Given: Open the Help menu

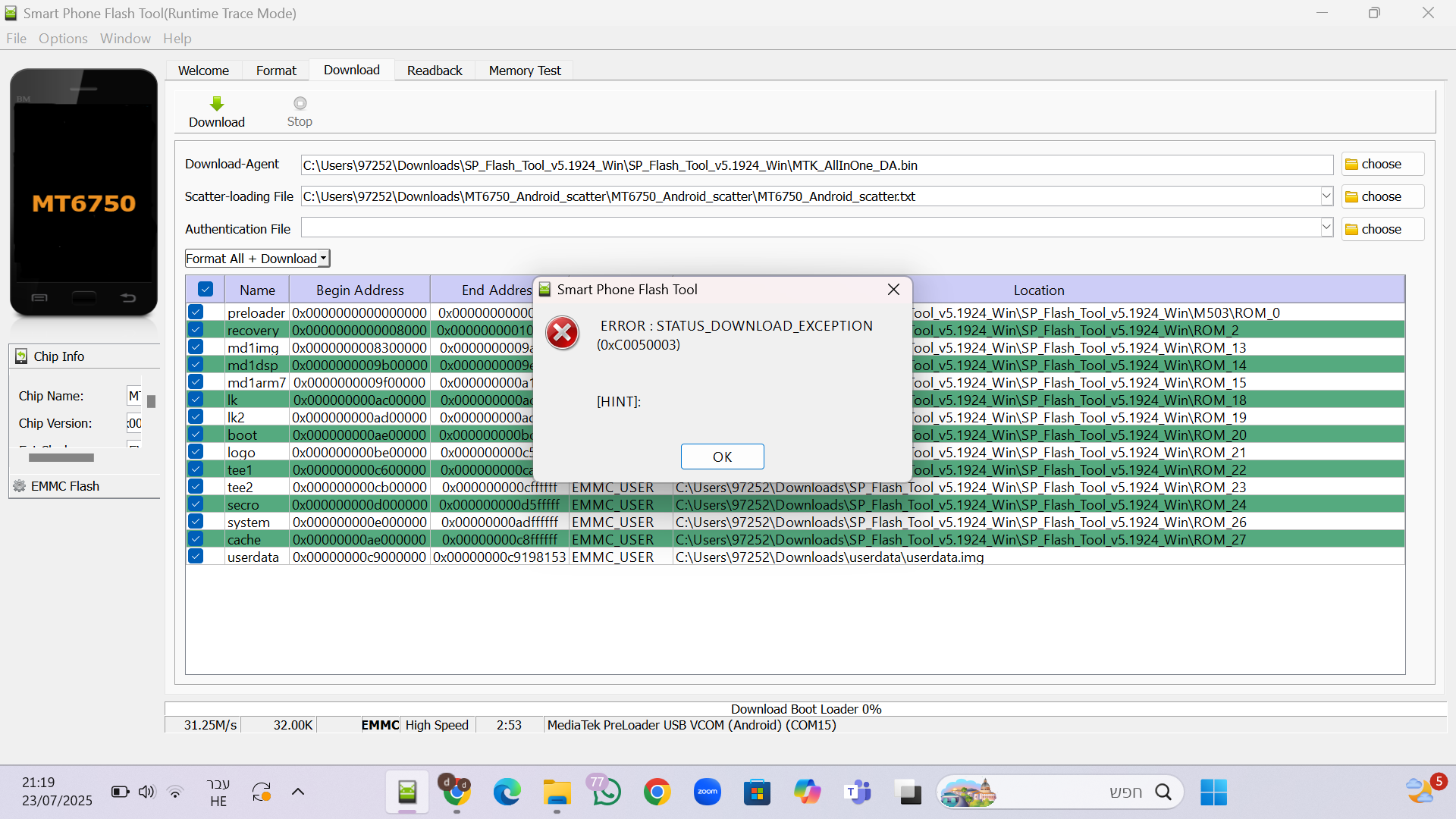Looking at the screenshot, I should click(x=177, y=39).
